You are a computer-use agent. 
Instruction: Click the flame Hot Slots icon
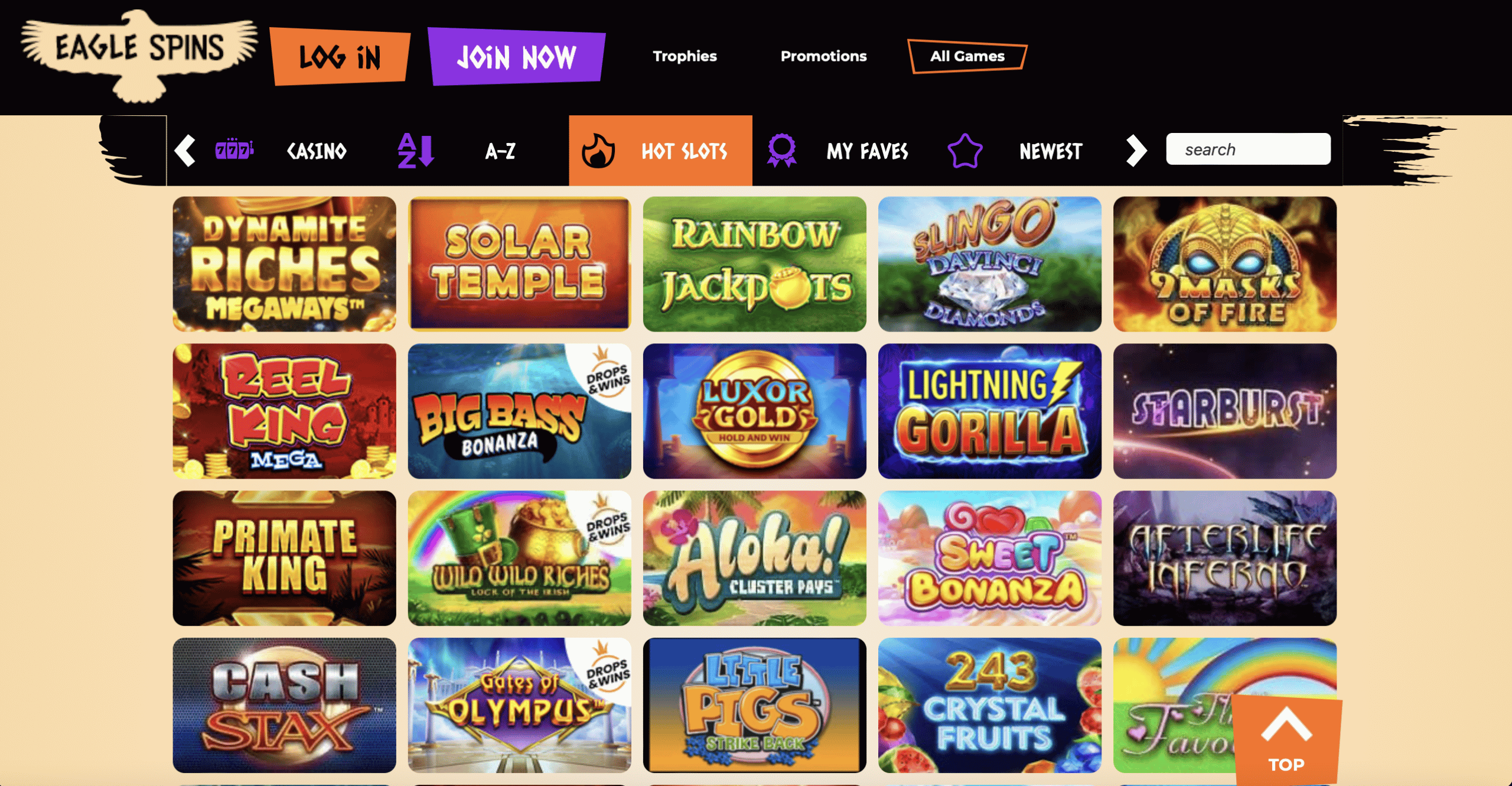[x=598, y=151]
